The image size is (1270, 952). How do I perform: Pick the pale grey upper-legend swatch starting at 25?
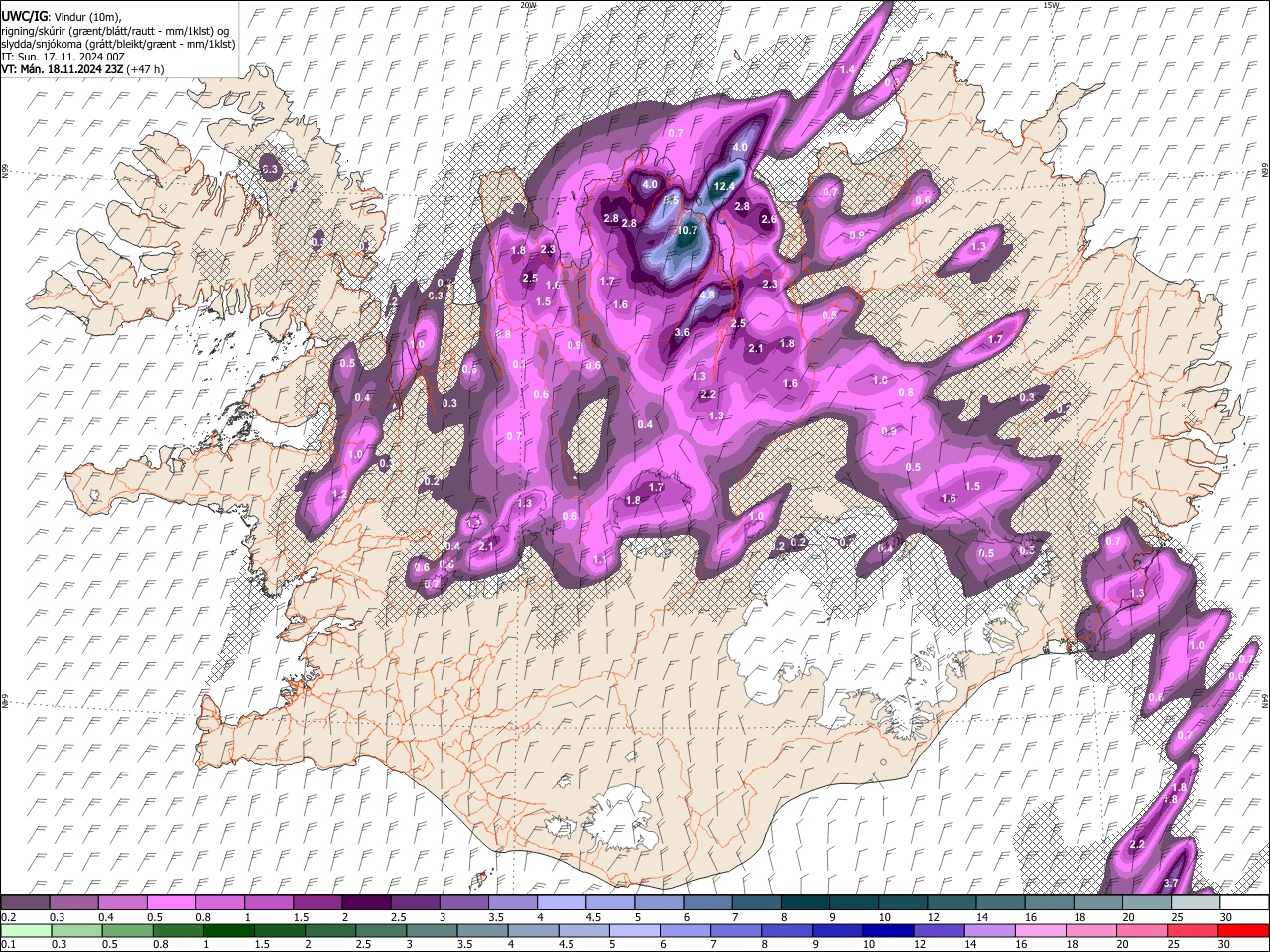click(x=1196, y=903)
